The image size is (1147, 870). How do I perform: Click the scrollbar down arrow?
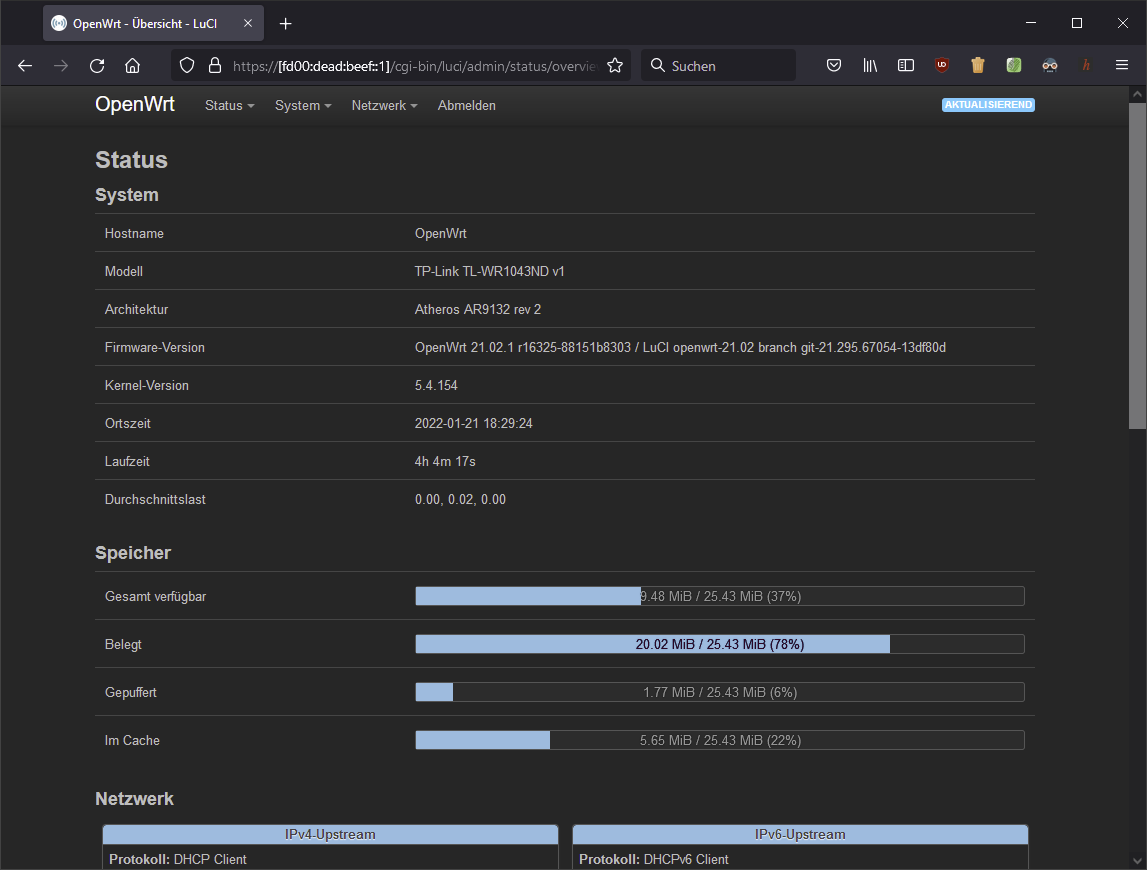coord(1137,861)
